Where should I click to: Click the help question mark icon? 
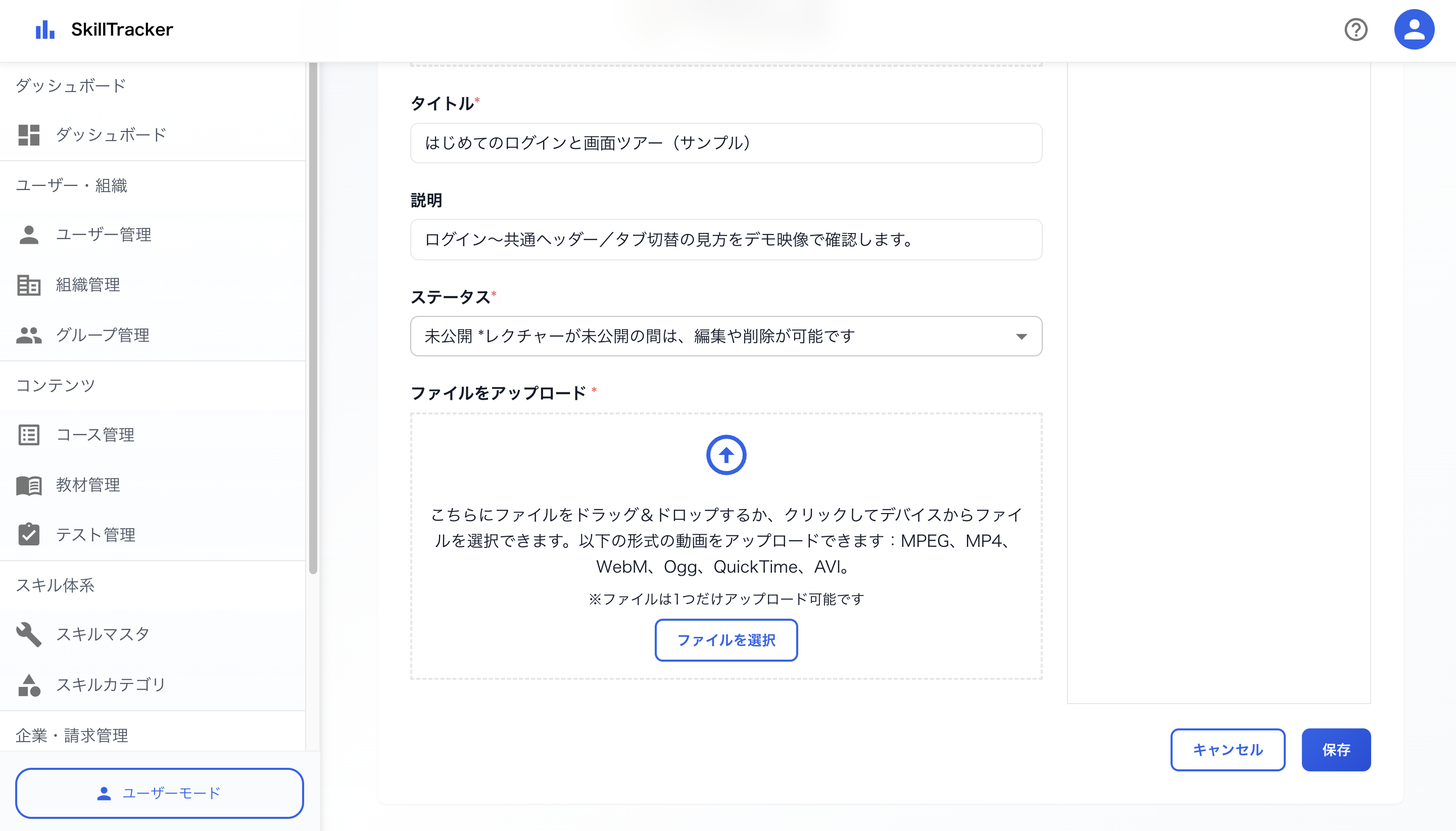tap(1355, 30)
